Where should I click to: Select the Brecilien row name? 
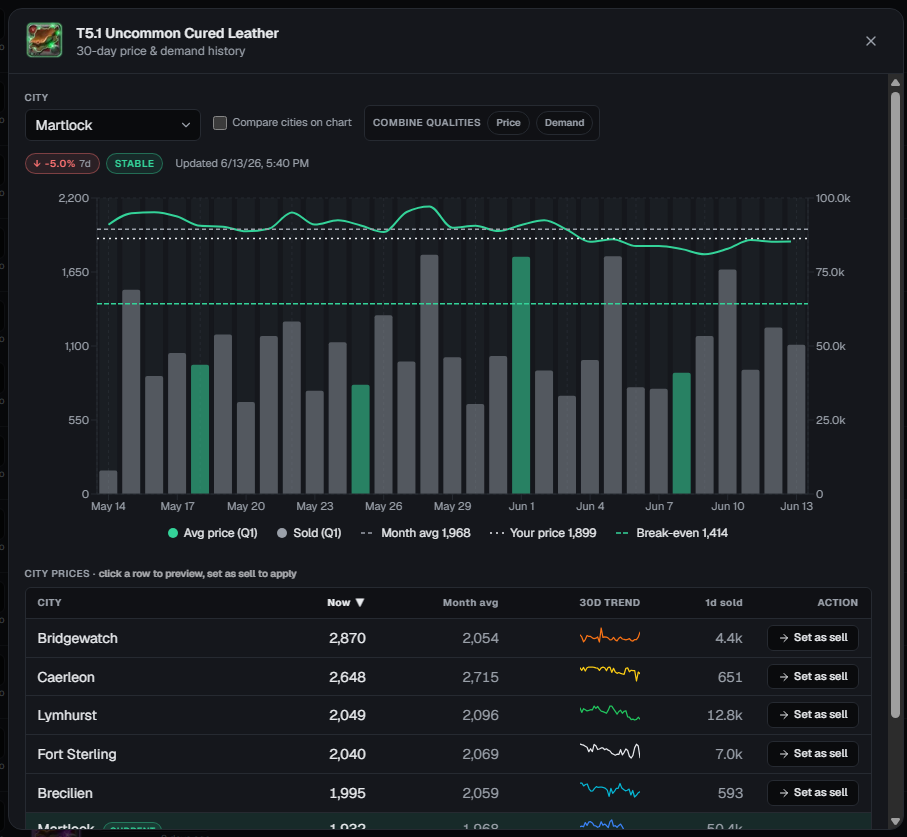point(65,793)
